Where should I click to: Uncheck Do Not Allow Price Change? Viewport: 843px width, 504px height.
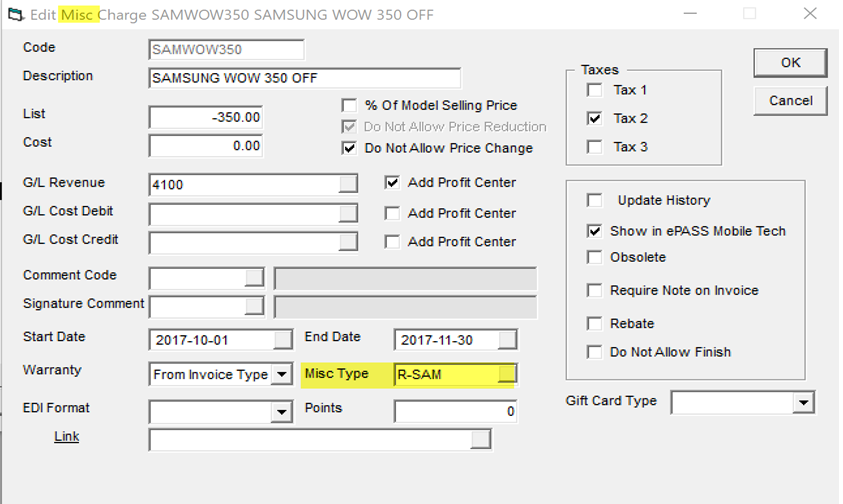coord(349,148)
